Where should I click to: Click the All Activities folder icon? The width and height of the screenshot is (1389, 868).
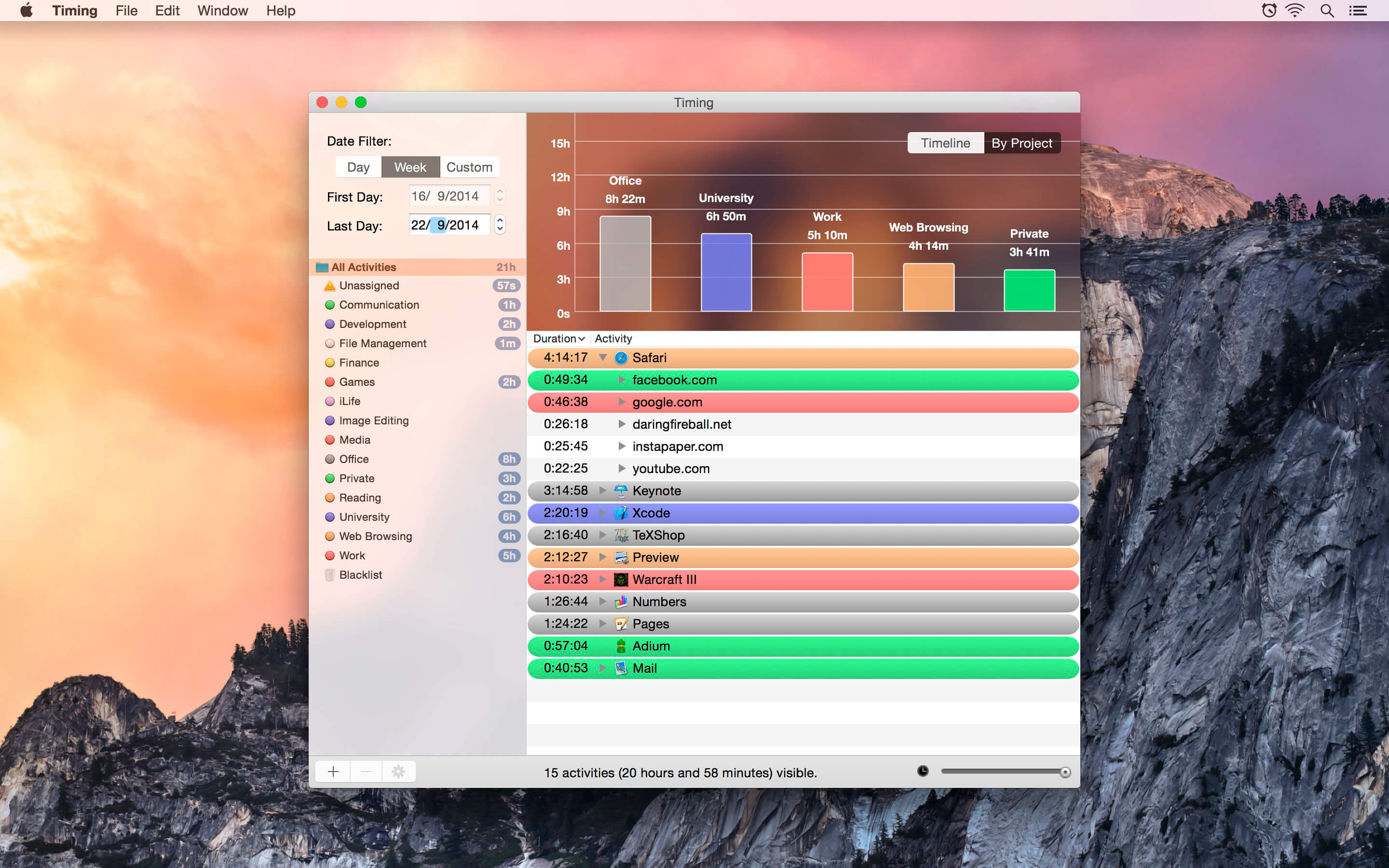point(322,267)
